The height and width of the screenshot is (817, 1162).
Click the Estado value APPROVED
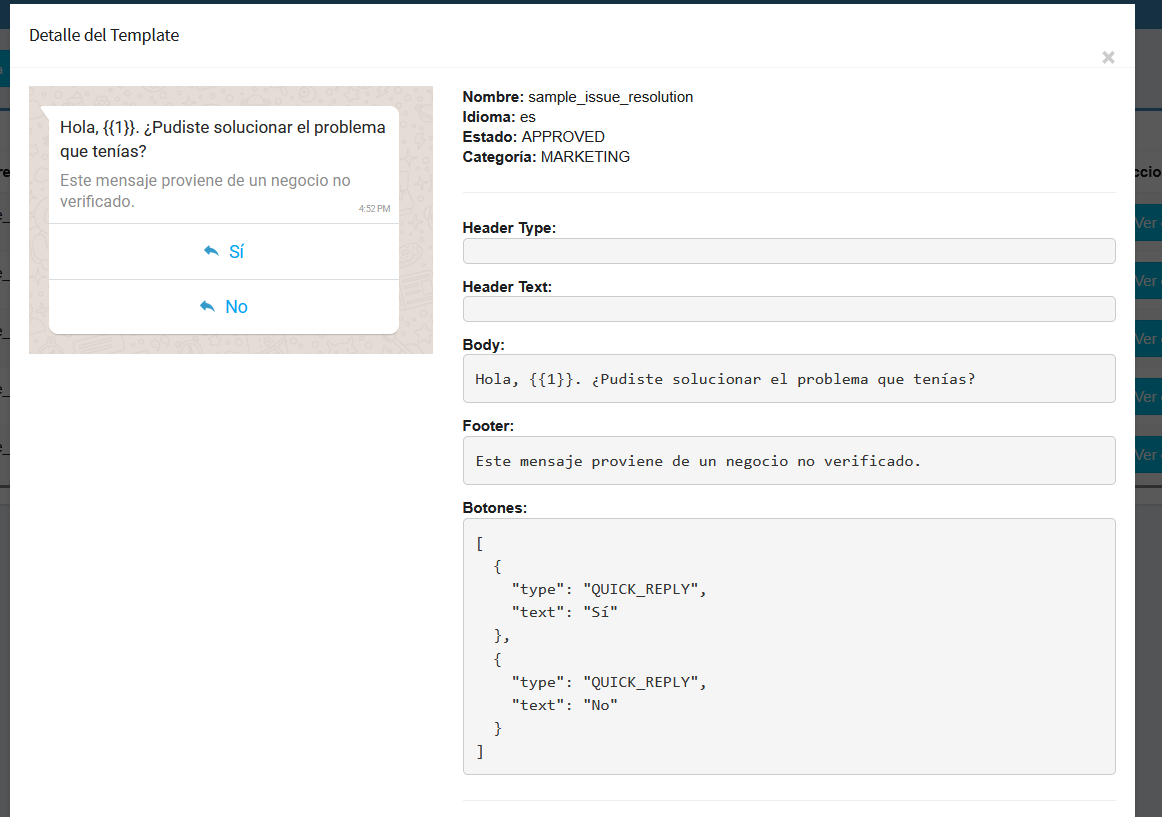(563, 137)
